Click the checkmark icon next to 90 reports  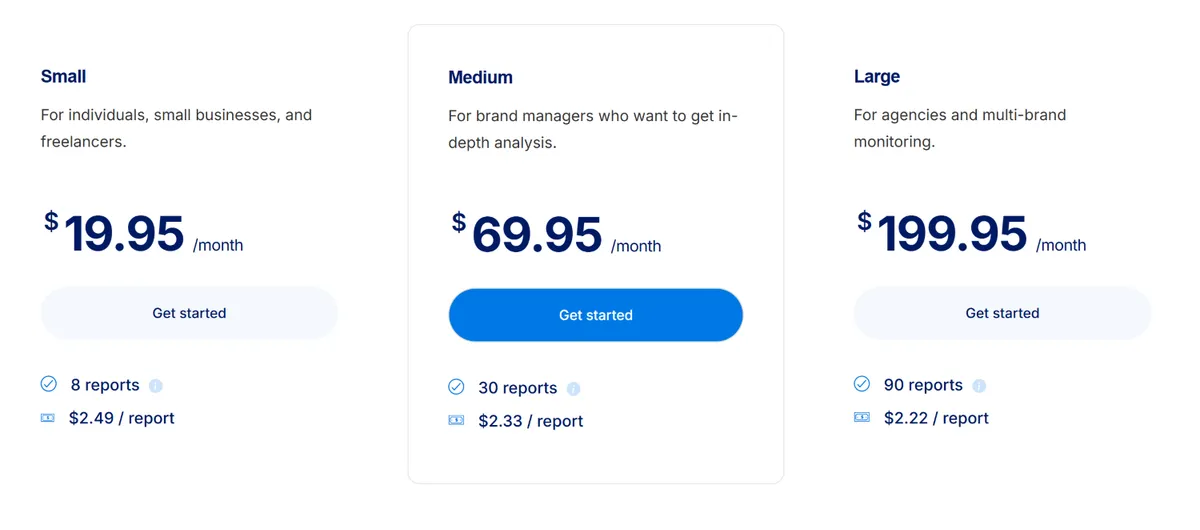pyautogui.click(x=862, y=384)
